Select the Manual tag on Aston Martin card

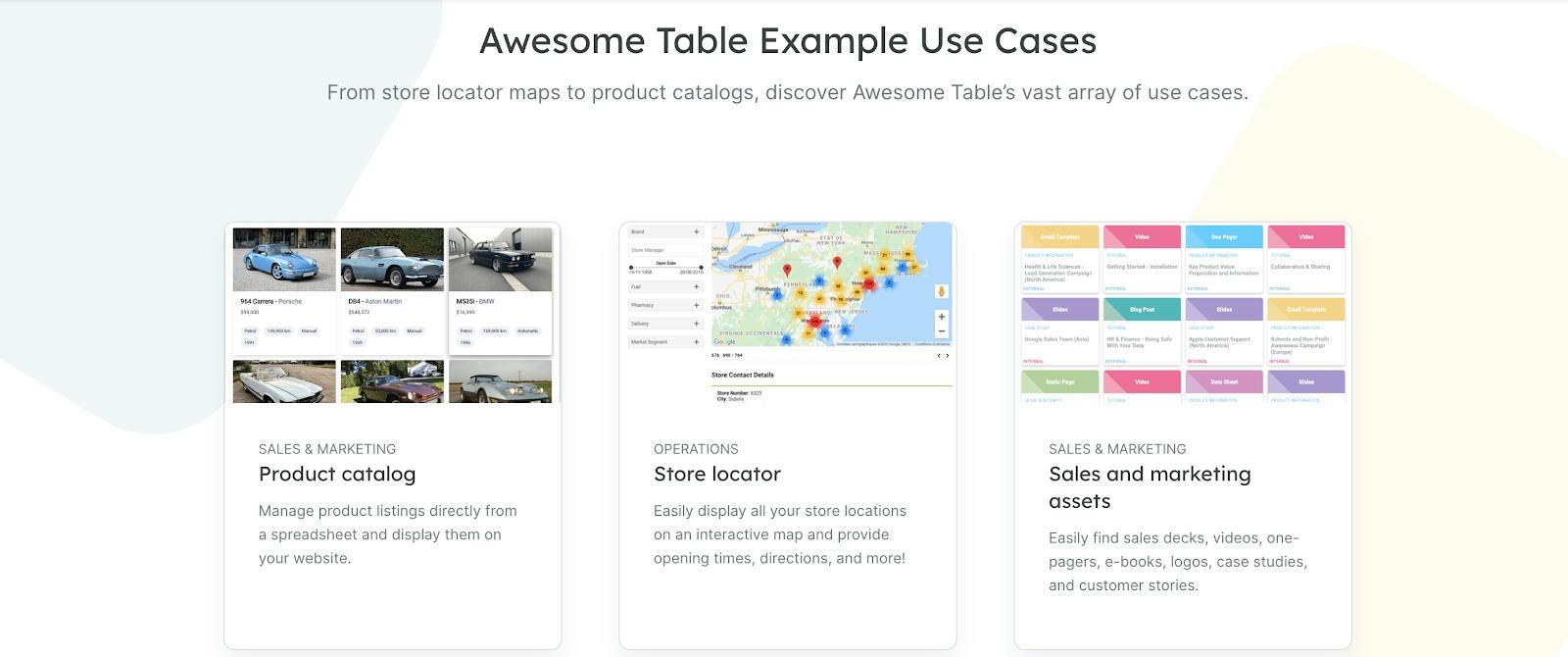[x=415, y=330]
